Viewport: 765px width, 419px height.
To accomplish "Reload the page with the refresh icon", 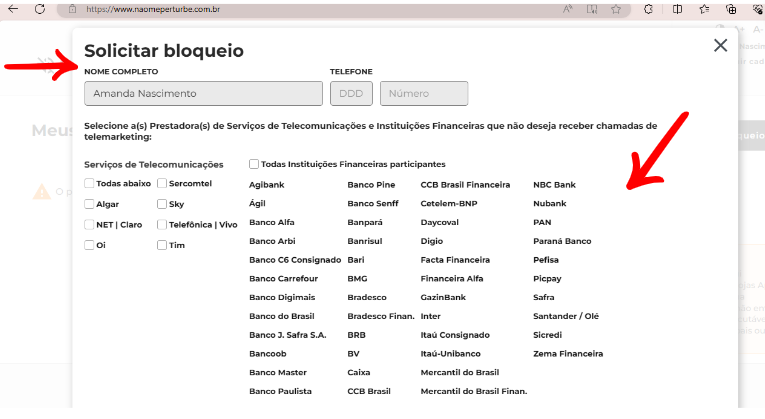I will 40,9.
